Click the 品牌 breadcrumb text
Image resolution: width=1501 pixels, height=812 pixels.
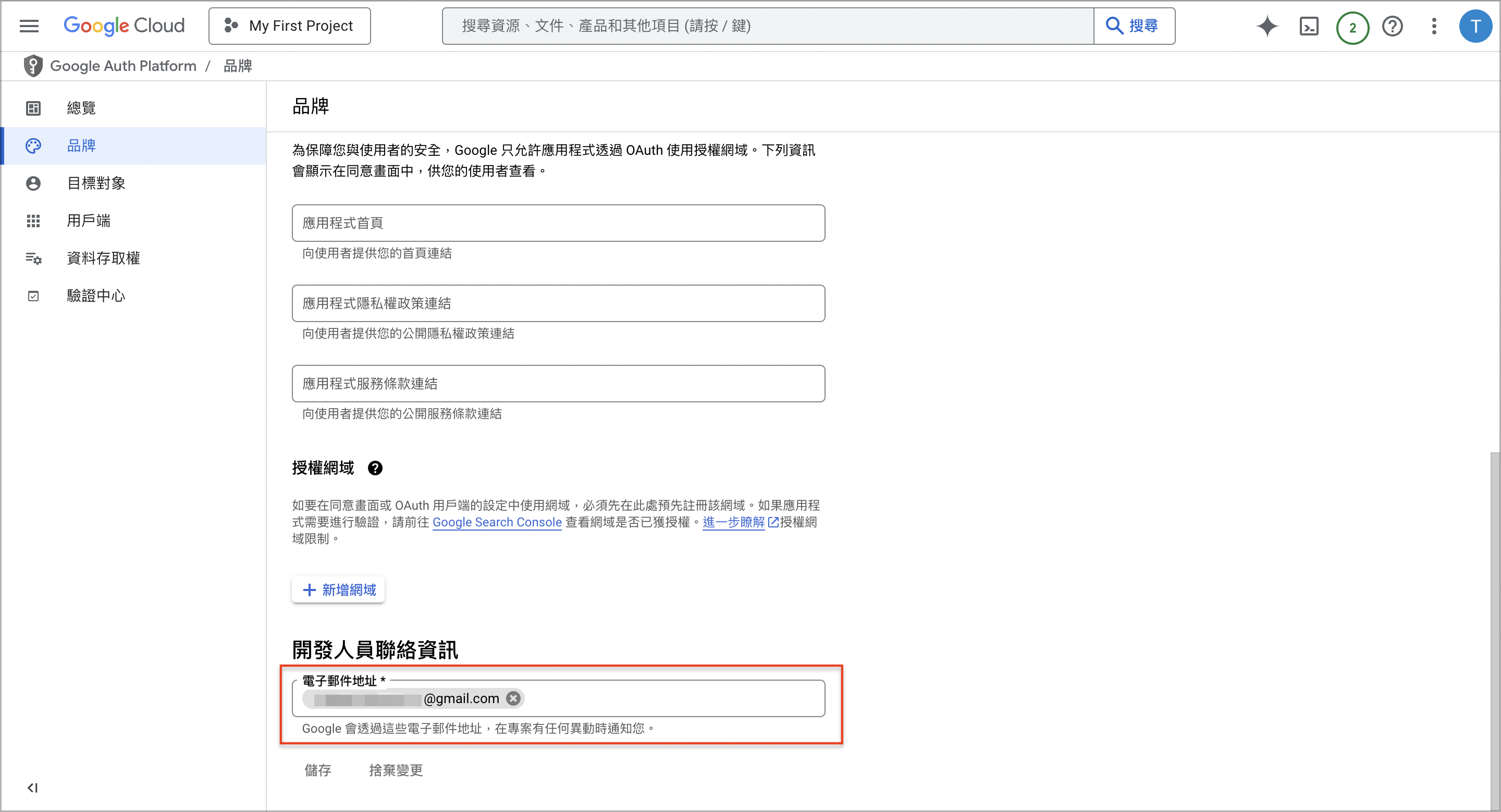click(x=238, y=66)
